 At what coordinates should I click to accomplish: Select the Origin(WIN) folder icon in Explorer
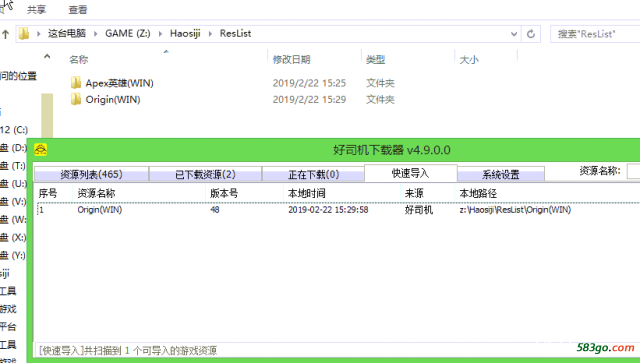[x=76, y=99]
